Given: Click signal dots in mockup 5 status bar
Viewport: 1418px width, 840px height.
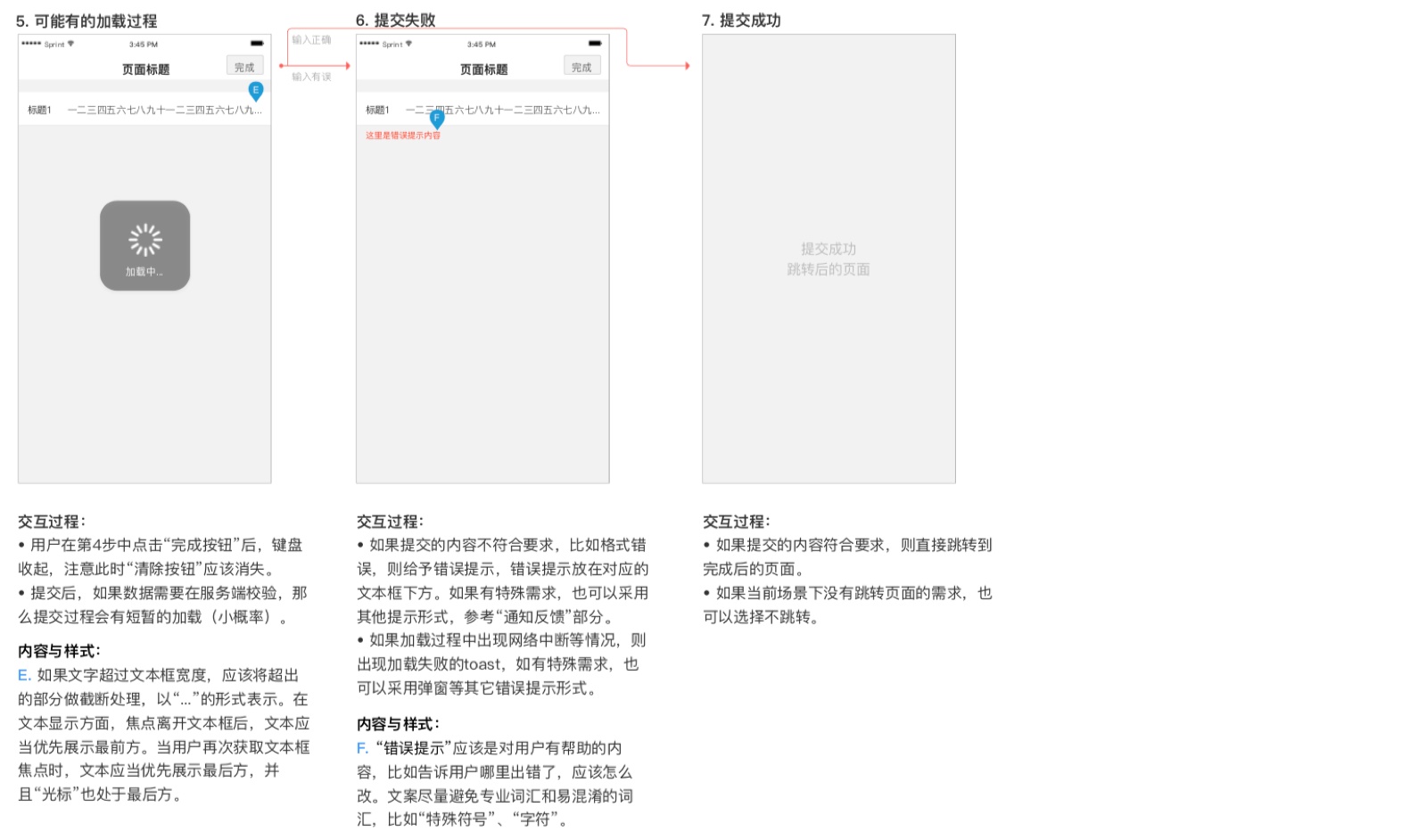Looking at the screenshot, I should 31,44.
